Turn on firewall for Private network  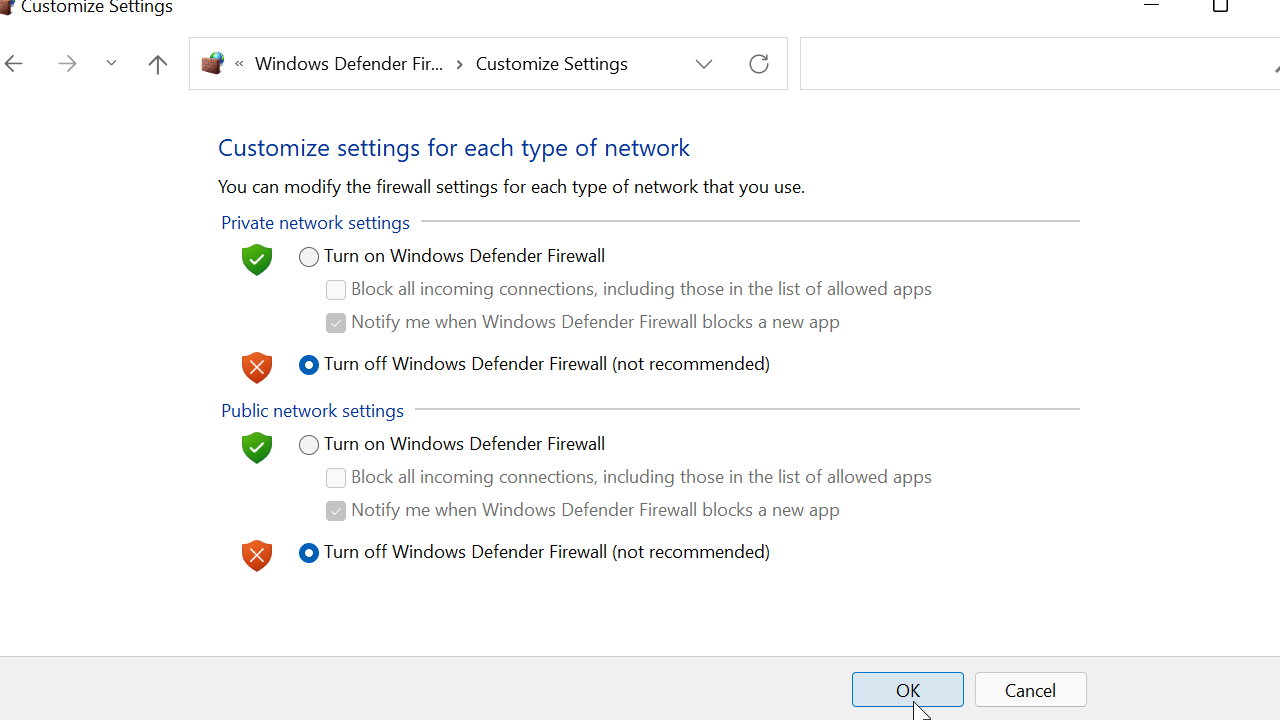pyautogui.click(x=309, y=257)
